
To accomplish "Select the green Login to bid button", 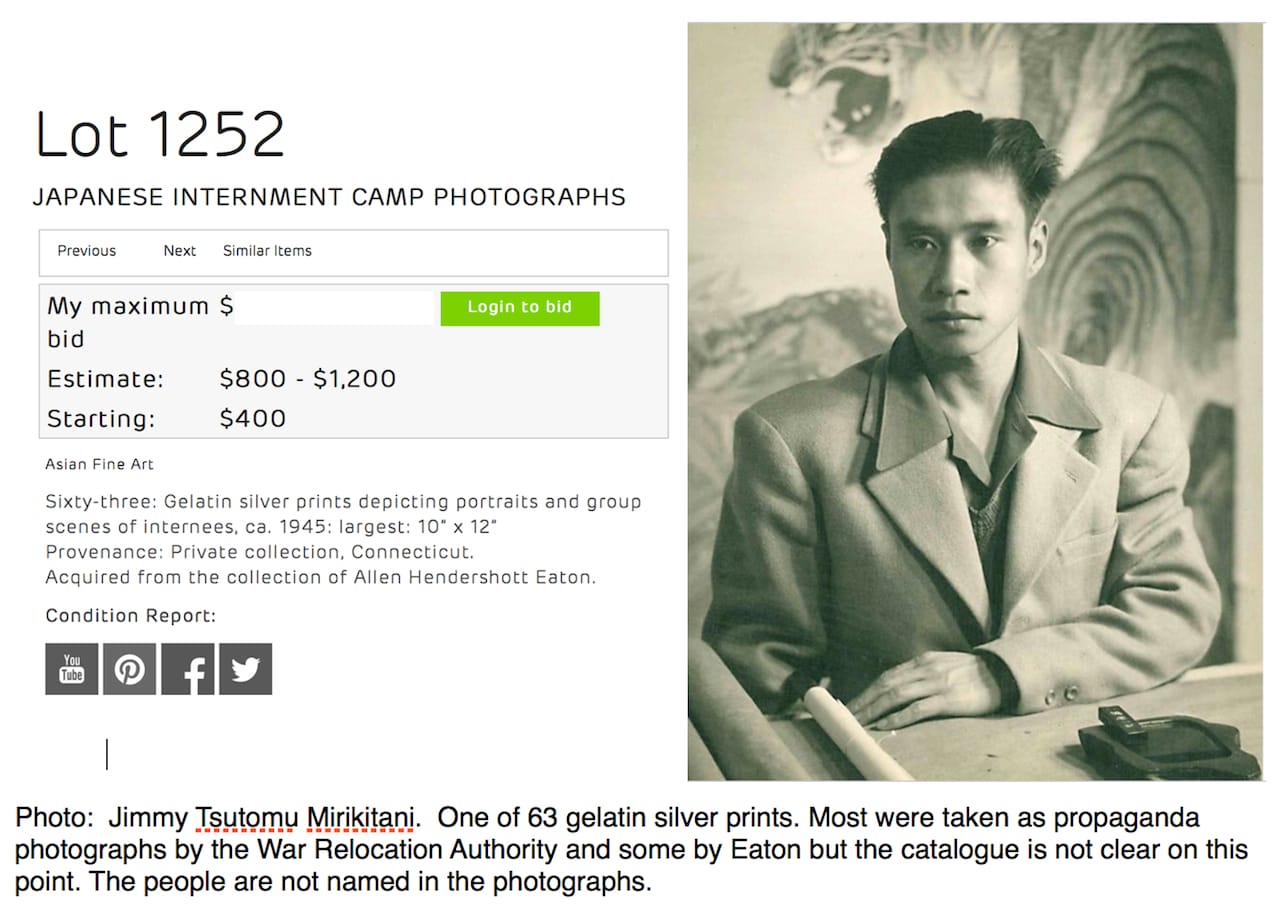I will 519,308.
